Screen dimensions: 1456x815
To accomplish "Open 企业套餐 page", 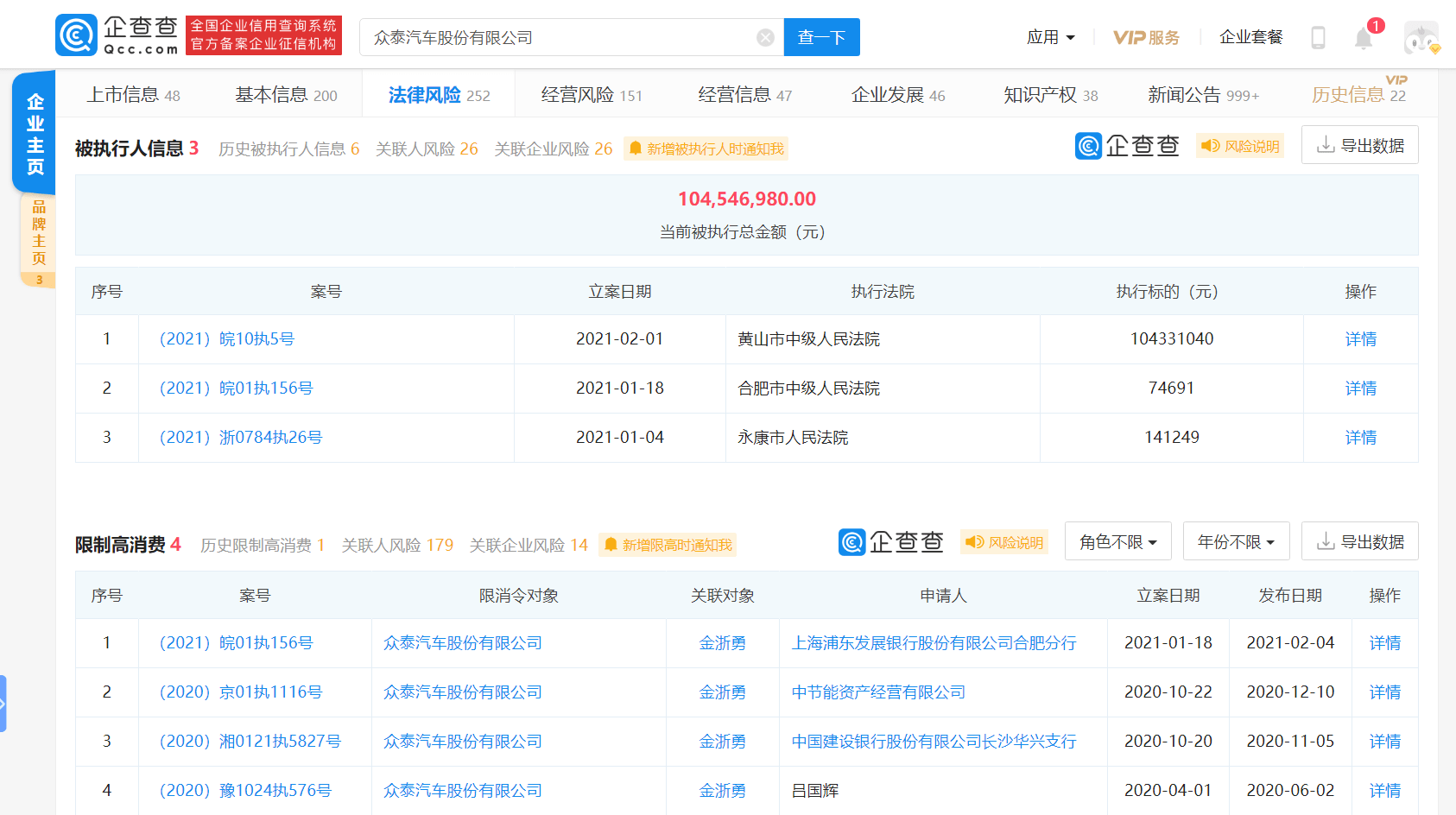I will pyautogui.click(x=1250, y=37).
